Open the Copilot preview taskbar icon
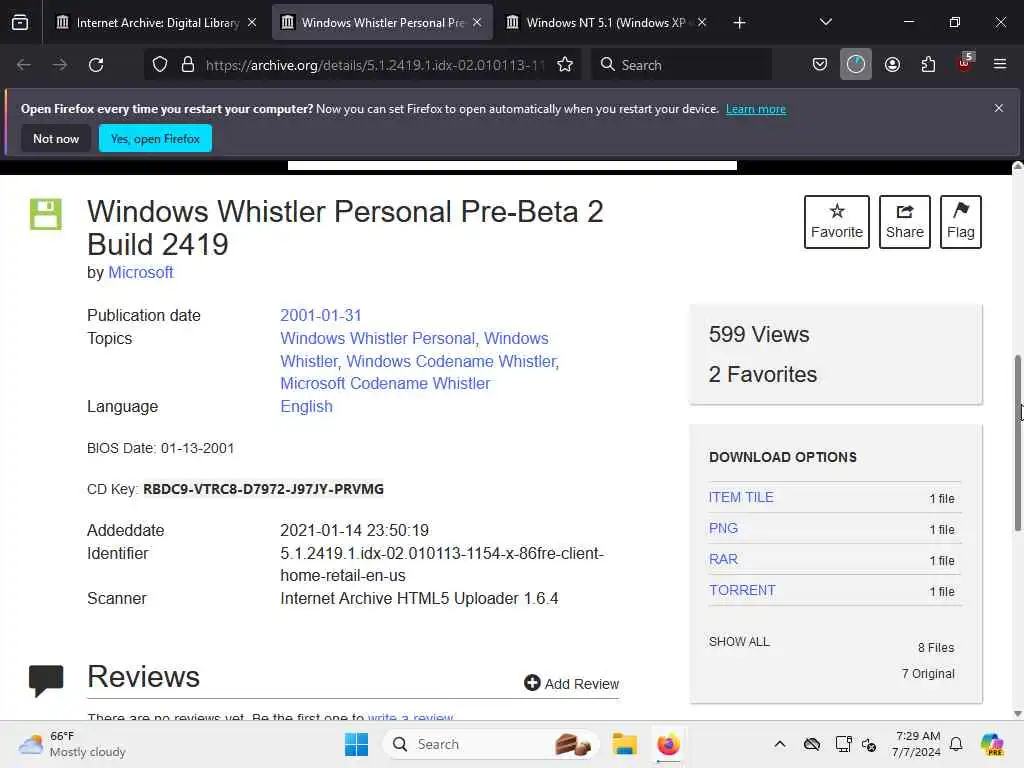 tap(992, 744)
